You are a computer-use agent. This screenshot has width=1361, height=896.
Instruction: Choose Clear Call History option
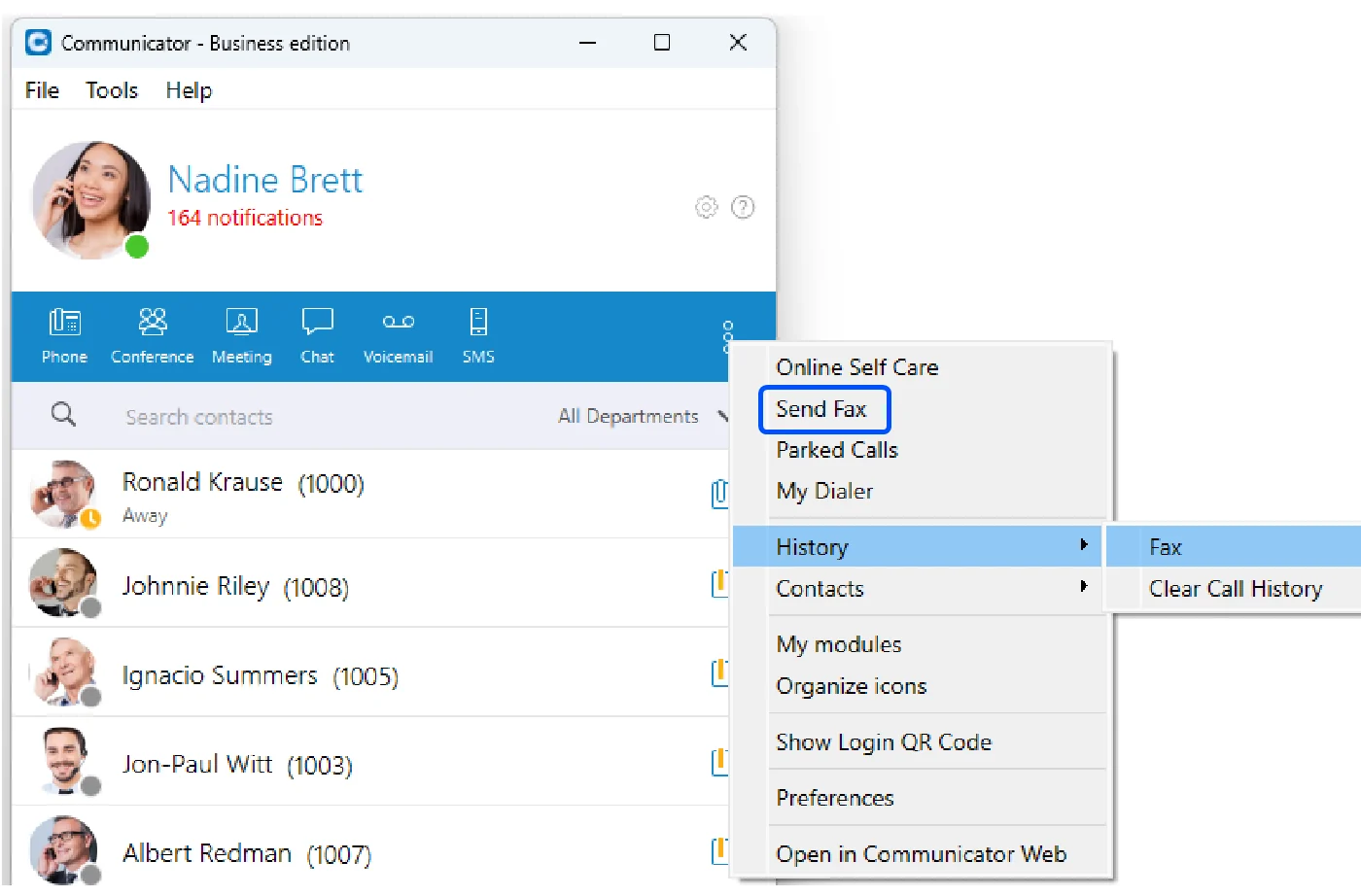pos(1236,589)
